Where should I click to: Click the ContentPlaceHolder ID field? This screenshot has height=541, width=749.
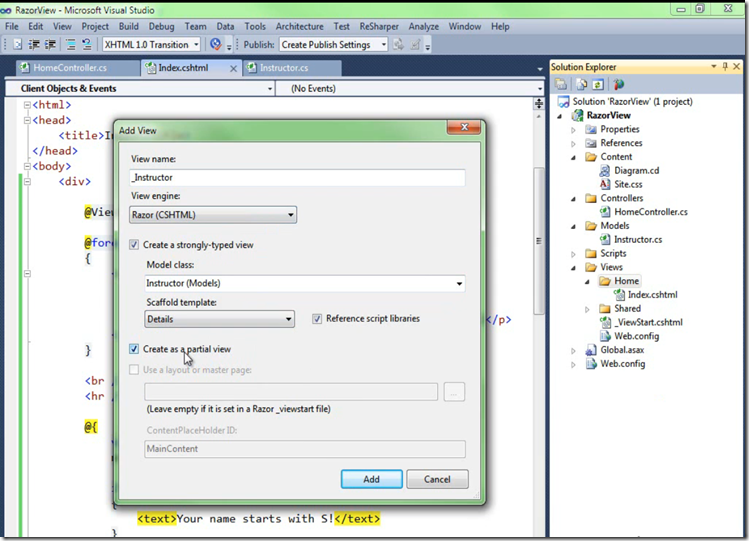(305, 449)
